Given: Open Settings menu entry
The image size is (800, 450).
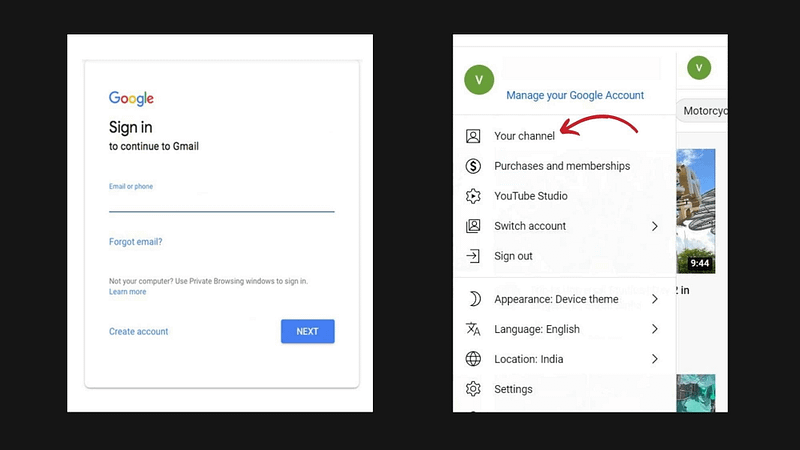Looking at the screenshot, I should [x=513, y=389].
